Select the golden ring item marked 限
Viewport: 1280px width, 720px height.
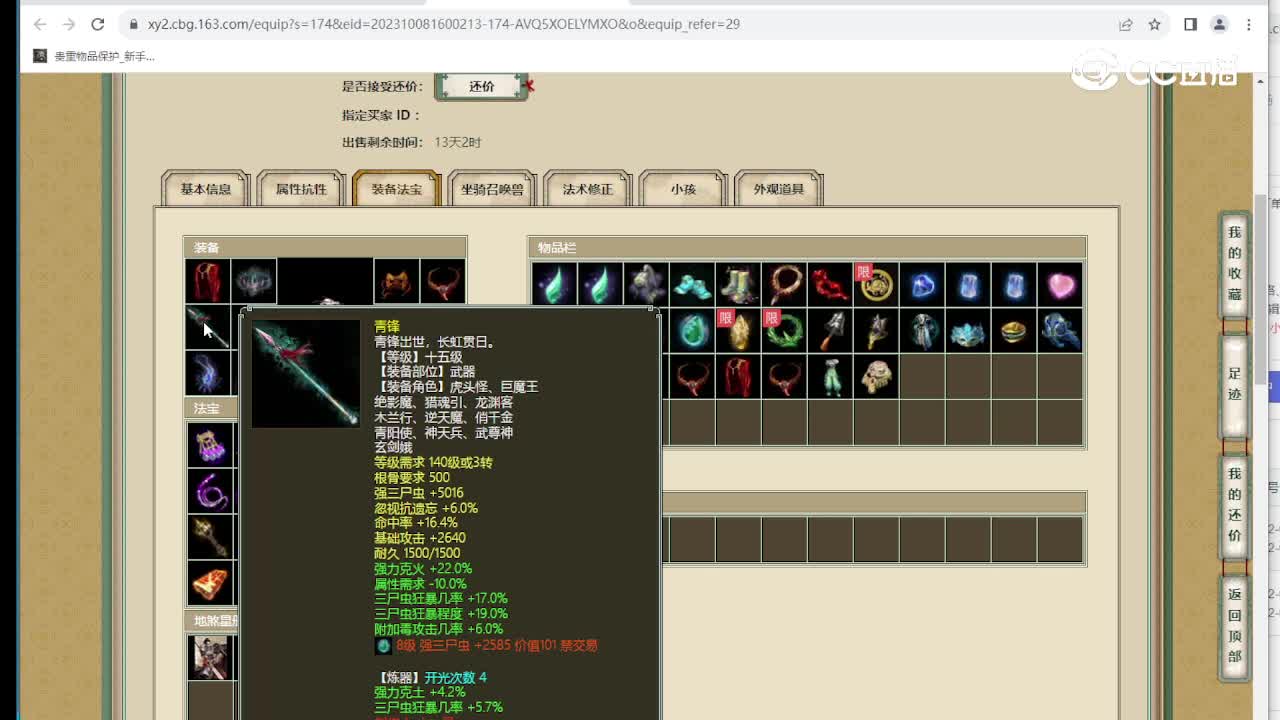tap(875, 284)
